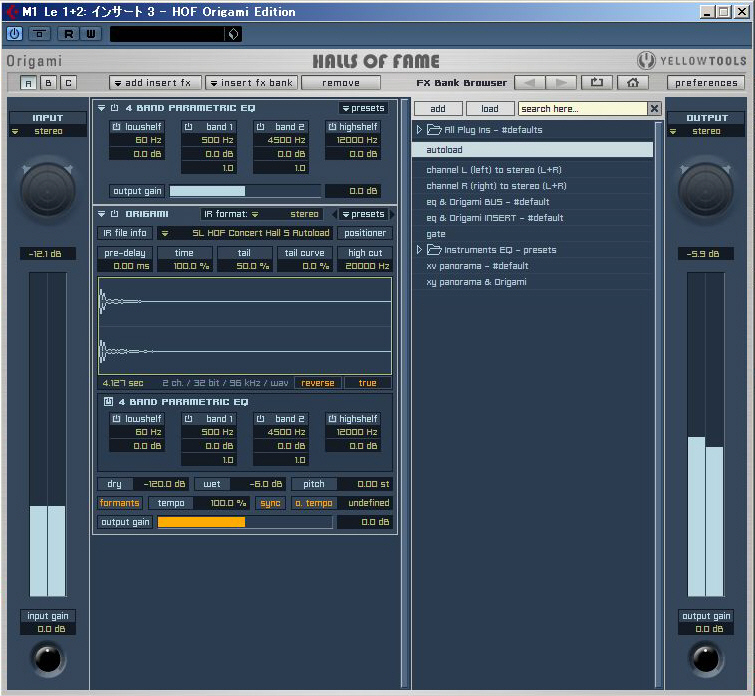Select snapshot C
This screenshot has width=755, height=696.
tap(68, 83)
